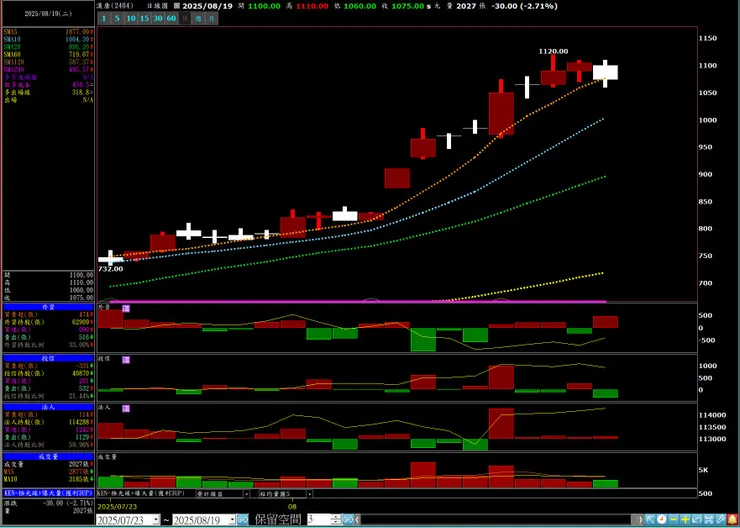Decrease the 保留空間 spinner value

[x=336, y=522]
